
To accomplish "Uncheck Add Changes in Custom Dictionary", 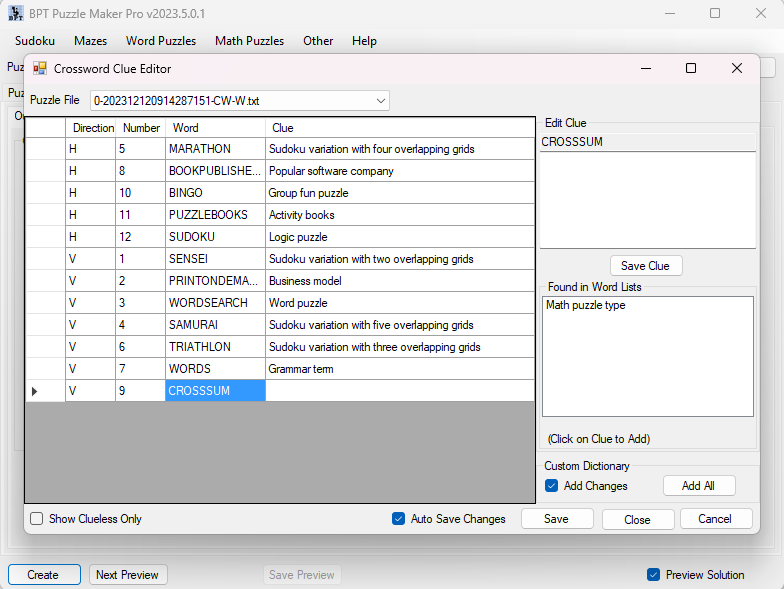I will [x=552, y=486].
